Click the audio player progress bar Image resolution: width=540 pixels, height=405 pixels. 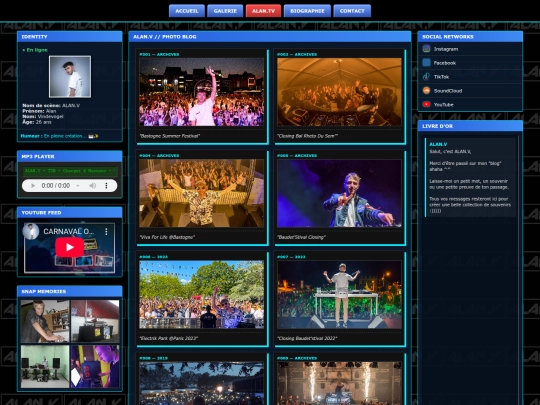78,186
